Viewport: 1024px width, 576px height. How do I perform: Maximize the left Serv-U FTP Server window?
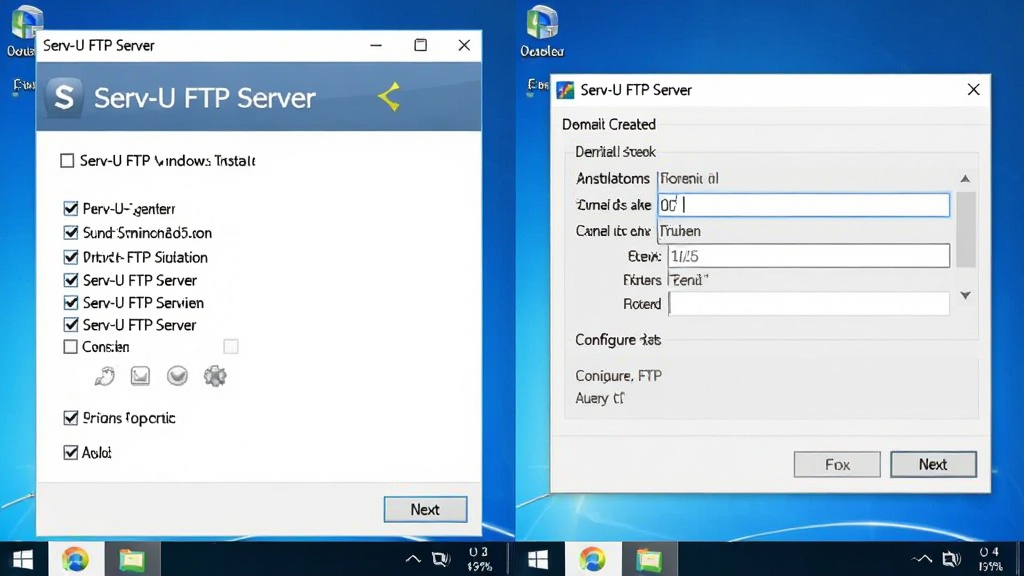(421, 45)
